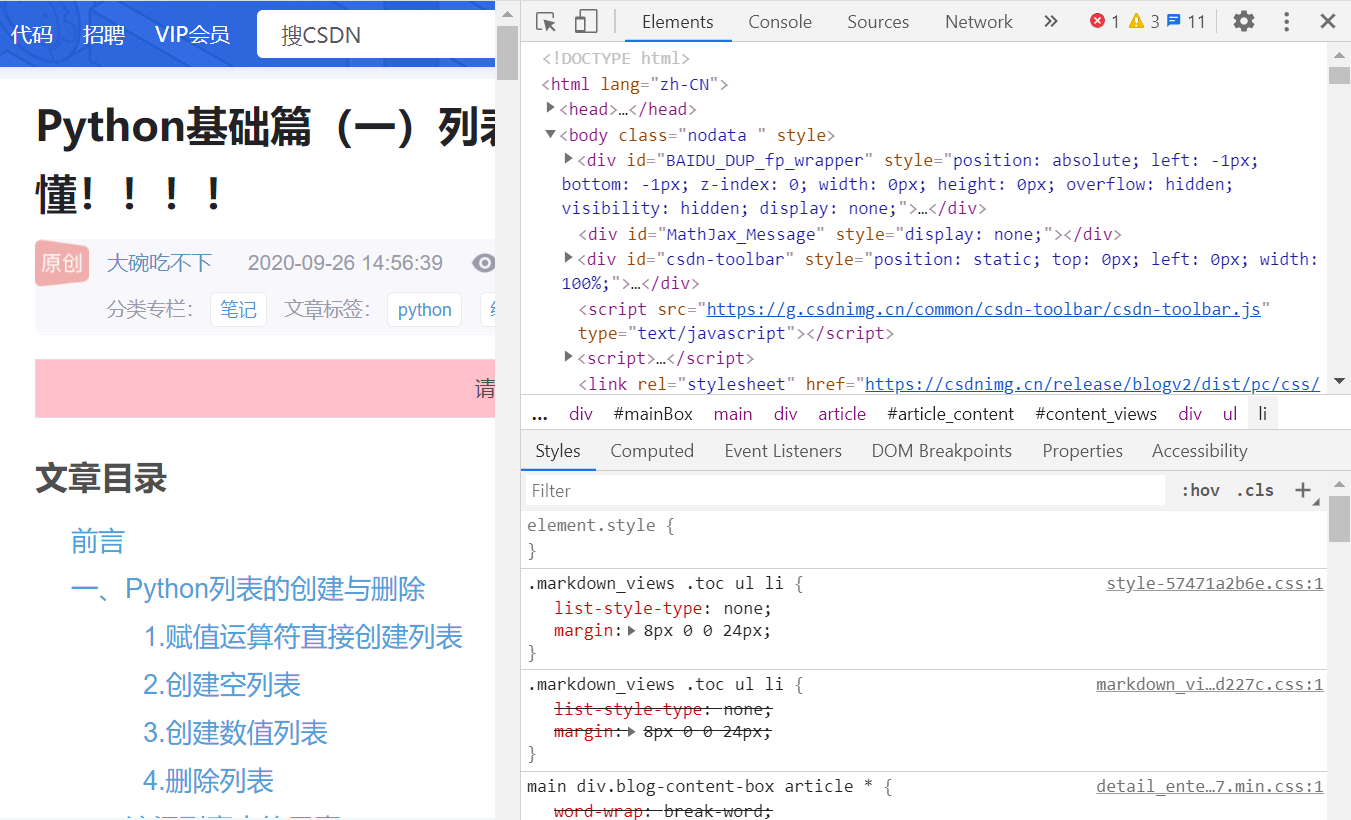Viewport: 1351px width, 820px height.
Task: Expand the margin shorthand in the style-57471a2b6e.css rule
Action: click(632, 631)
